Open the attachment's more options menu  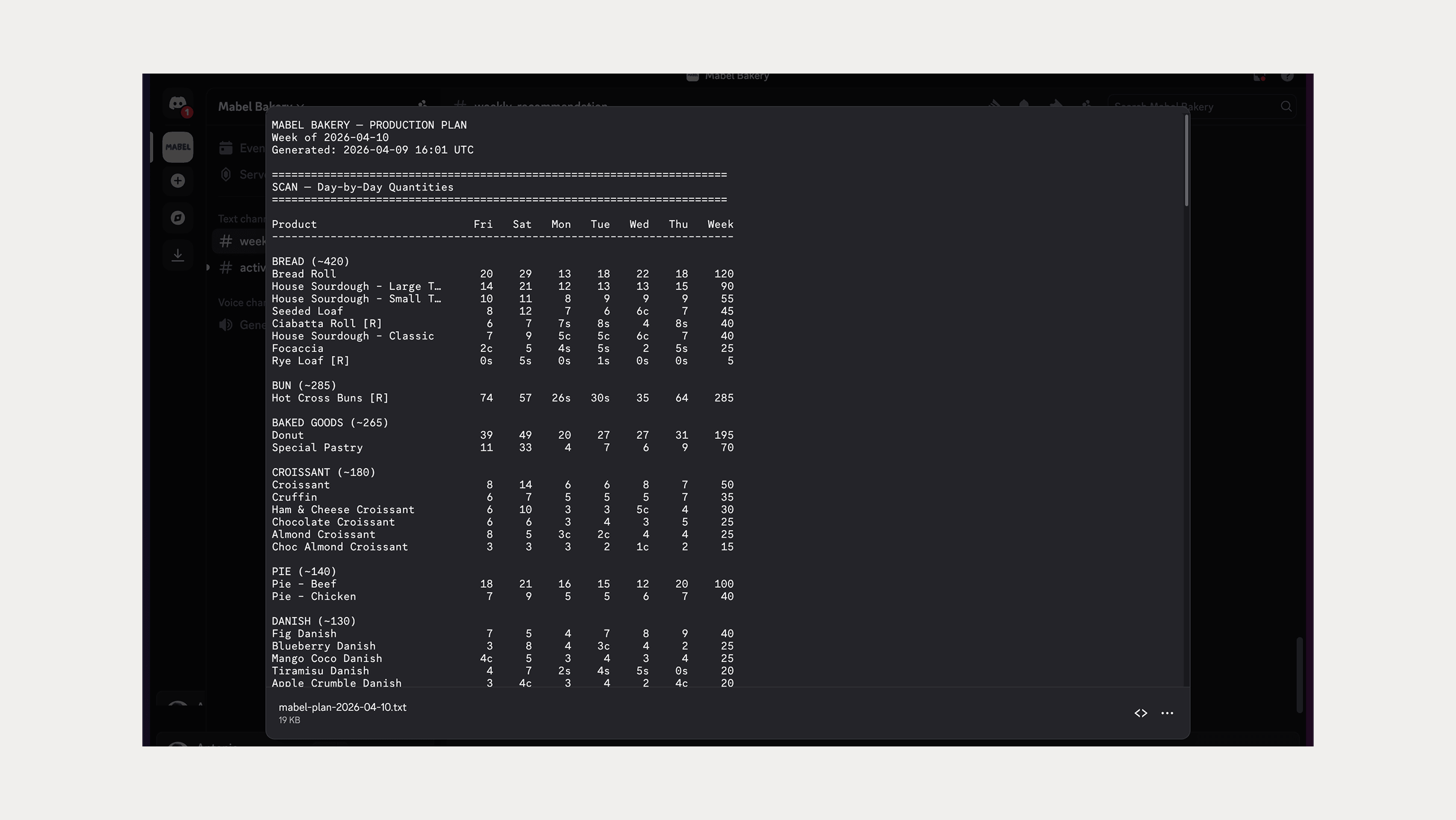pos(1167,713)
